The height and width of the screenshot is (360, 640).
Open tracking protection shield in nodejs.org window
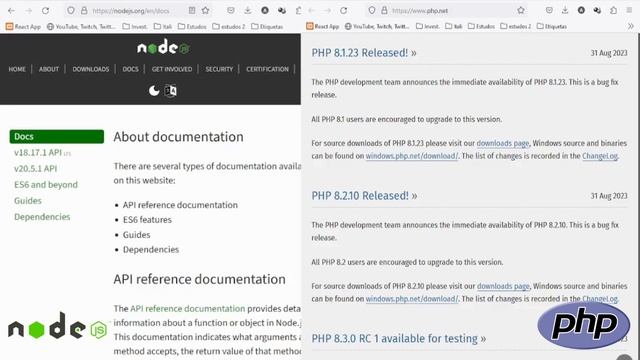[x=71, y=11]
